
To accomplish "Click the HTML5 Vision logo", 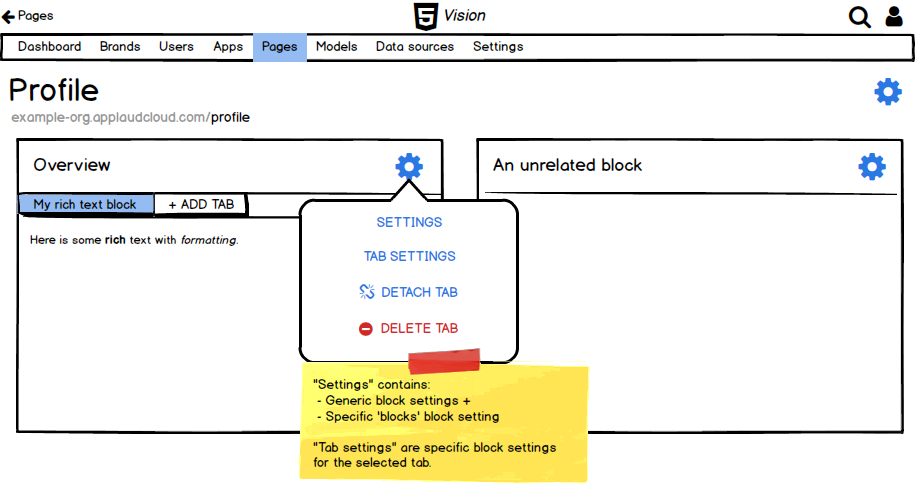I will (x=449, y=16).
